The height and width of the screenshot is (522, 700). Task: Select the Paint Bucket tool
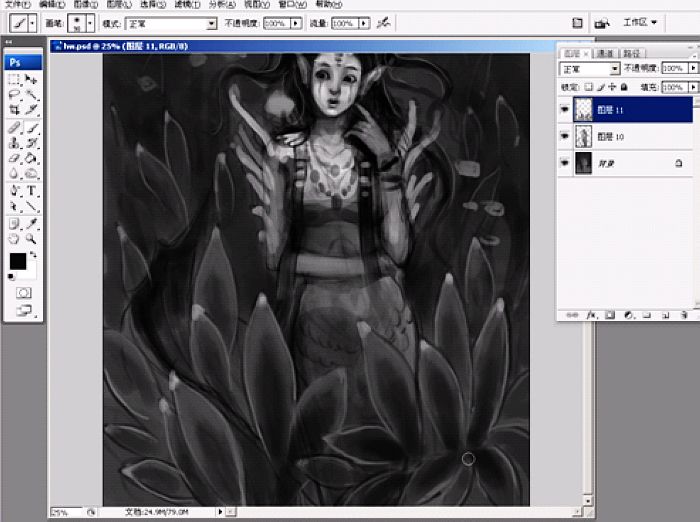31,158
